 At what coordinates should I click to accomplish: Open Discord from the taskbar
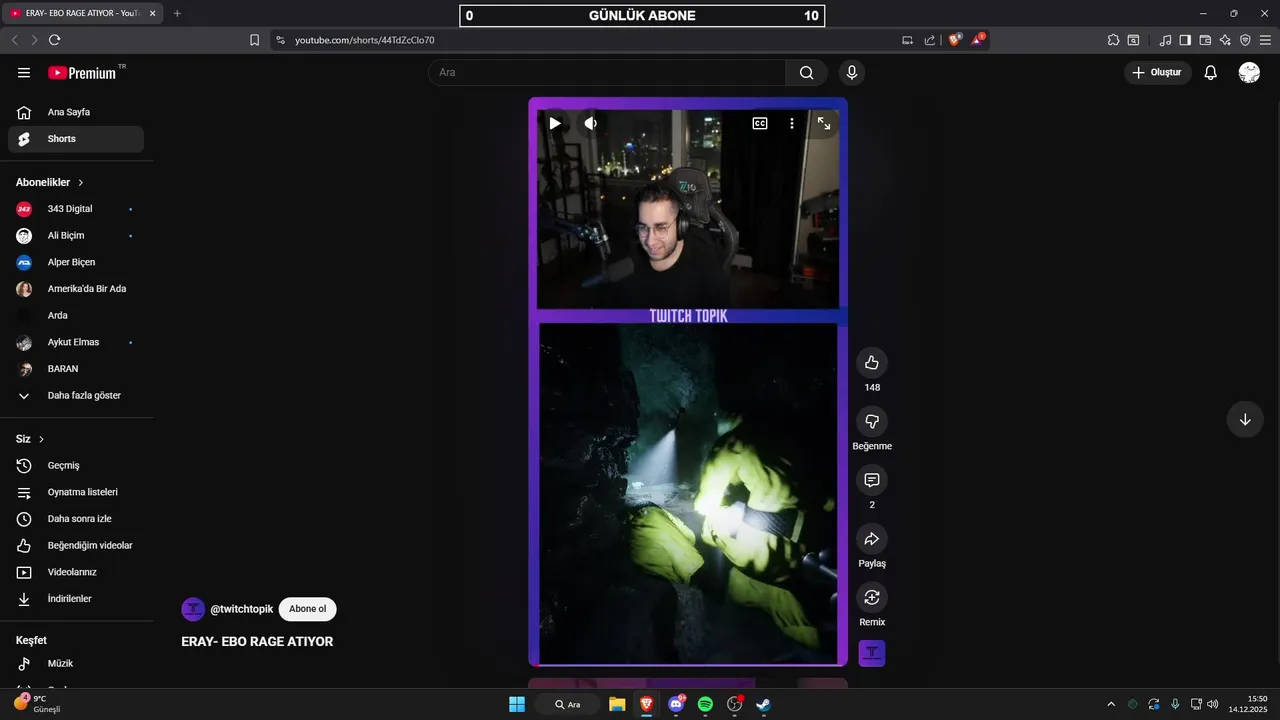pyautogui.click(x=676, y=704)
